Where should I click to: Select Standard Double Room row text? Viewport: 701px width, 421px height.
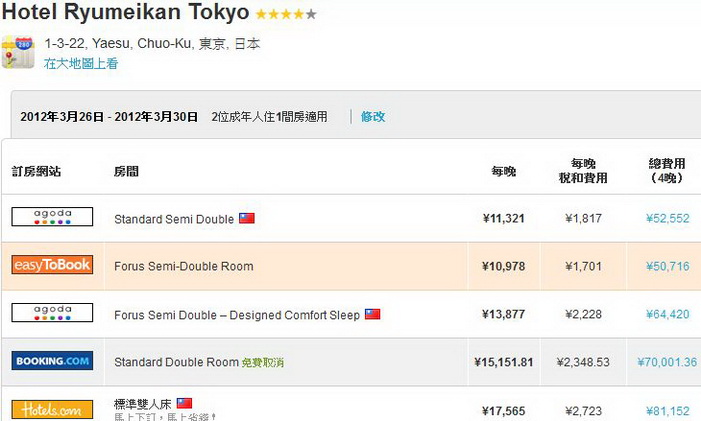[176, 362]
